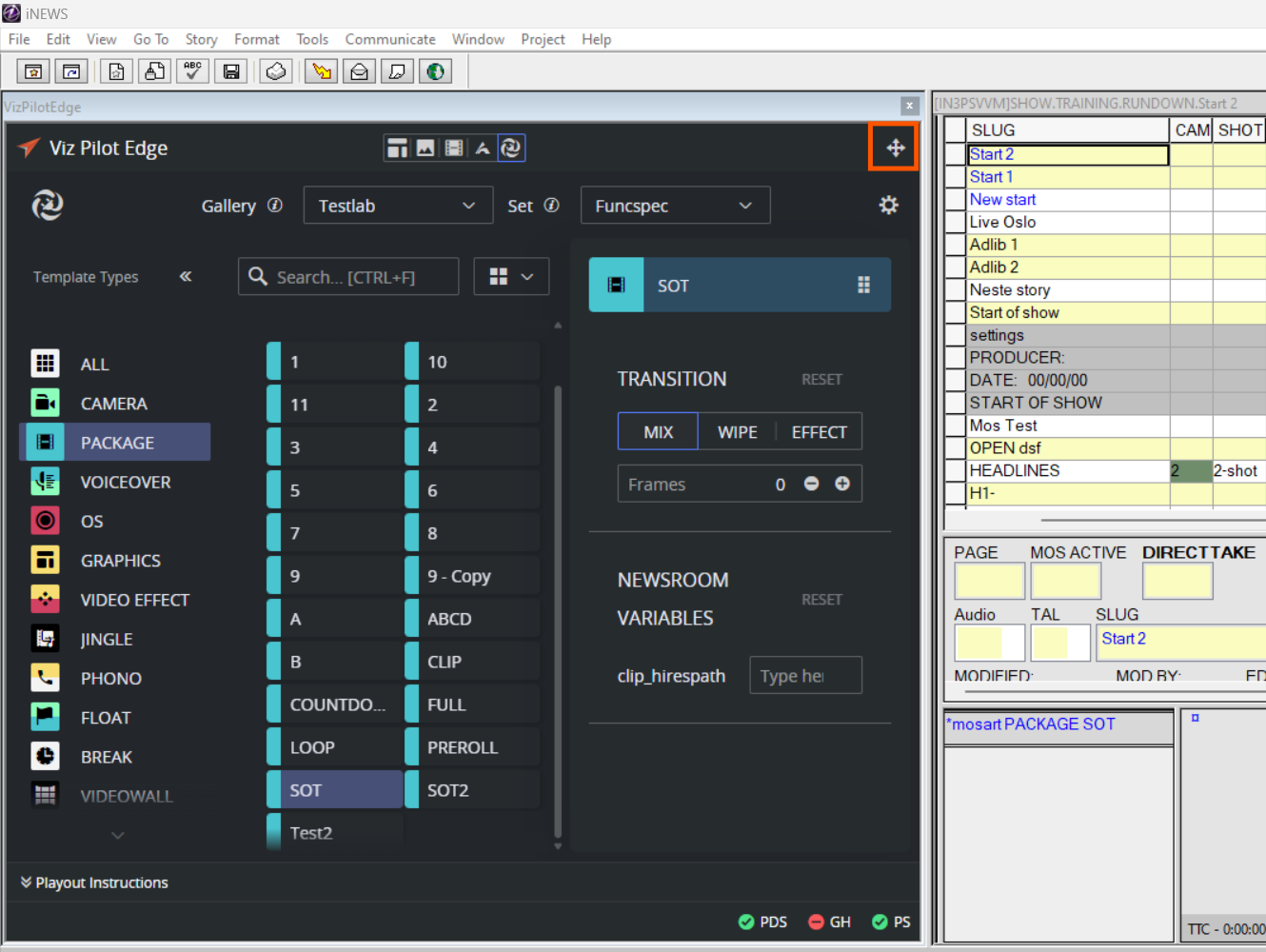The width and height of the screenshot is (1266, 952).
Task: Open the Format menu
Action: point(257,39)
